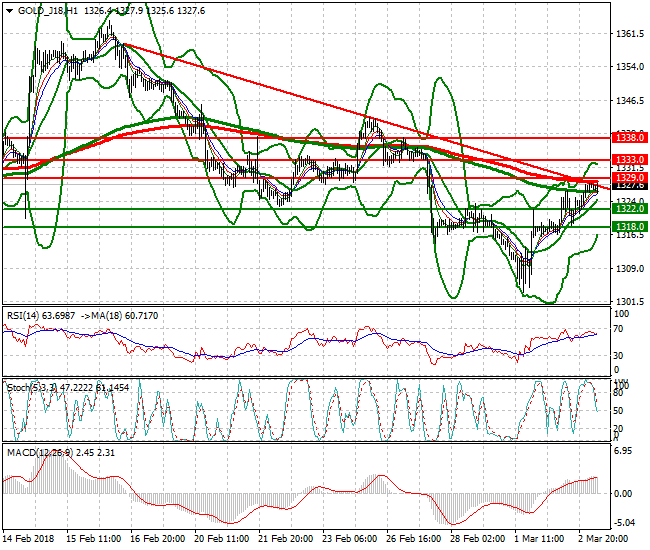Click the 23 Feb 06:00 time label

(349, 539)
